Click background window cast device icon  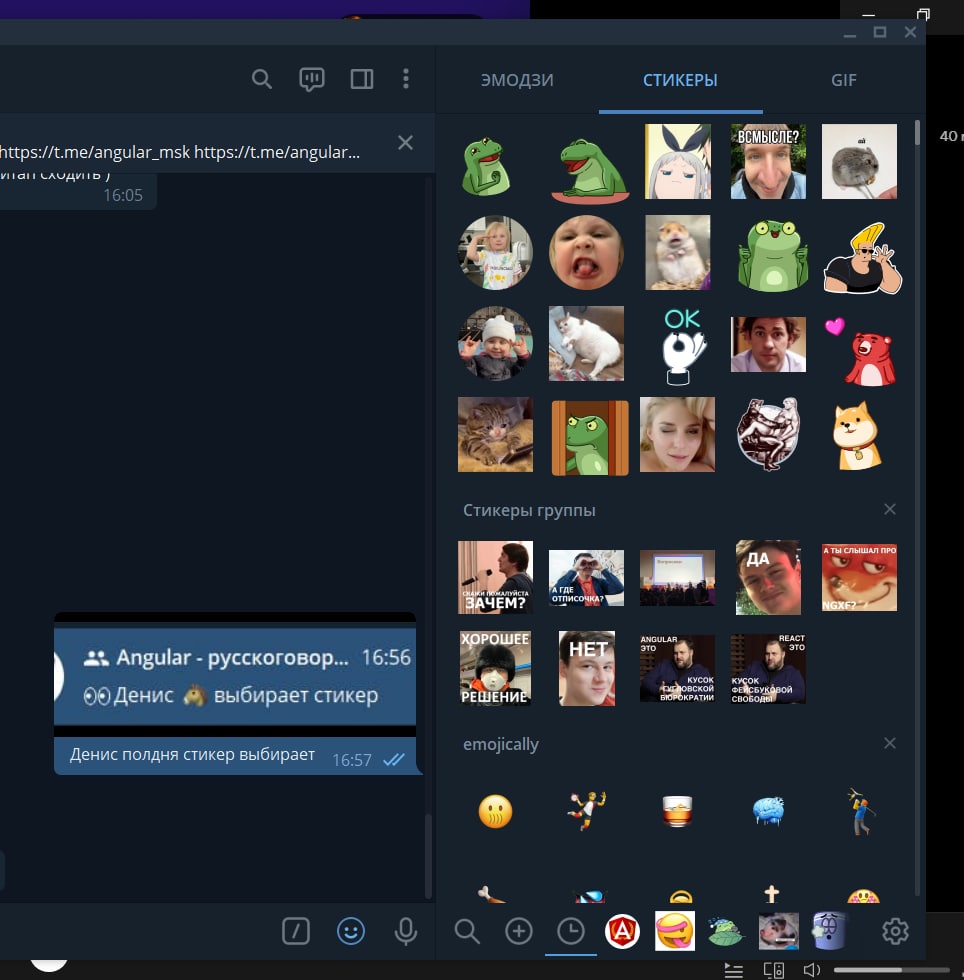(x=773, y=970)
